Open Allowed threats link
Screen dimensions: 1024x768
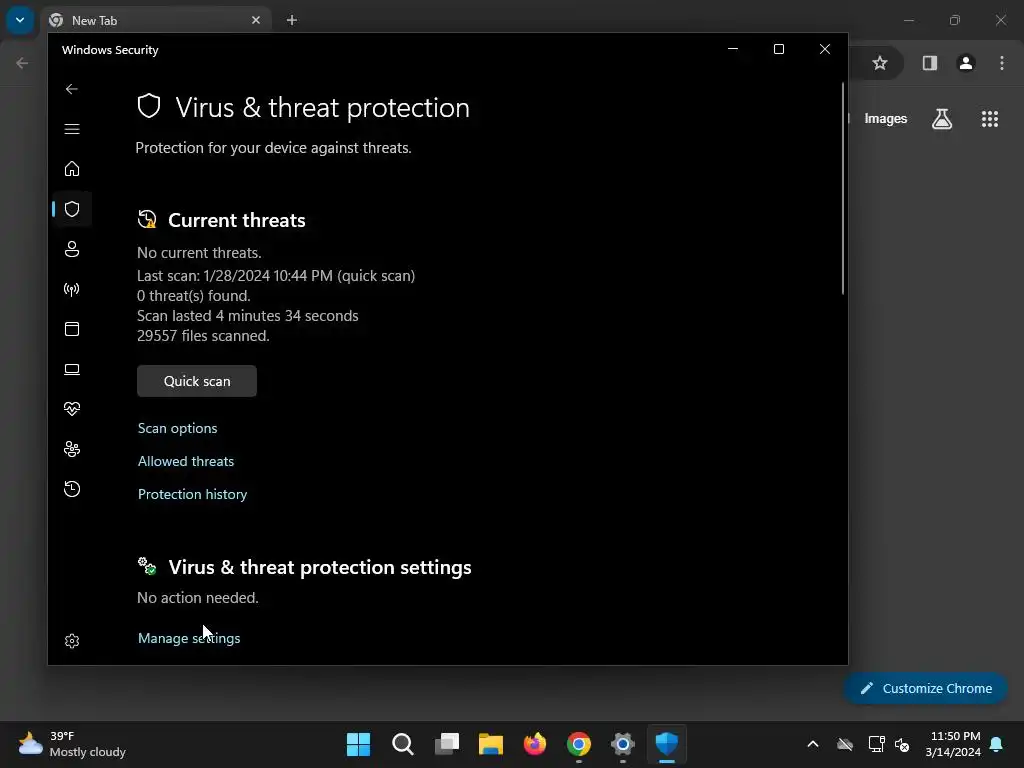coord(186,461)
